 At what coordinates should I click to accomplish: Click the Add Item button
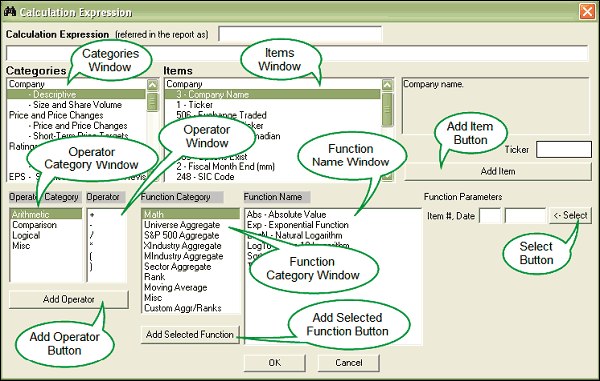pos(498,171)
